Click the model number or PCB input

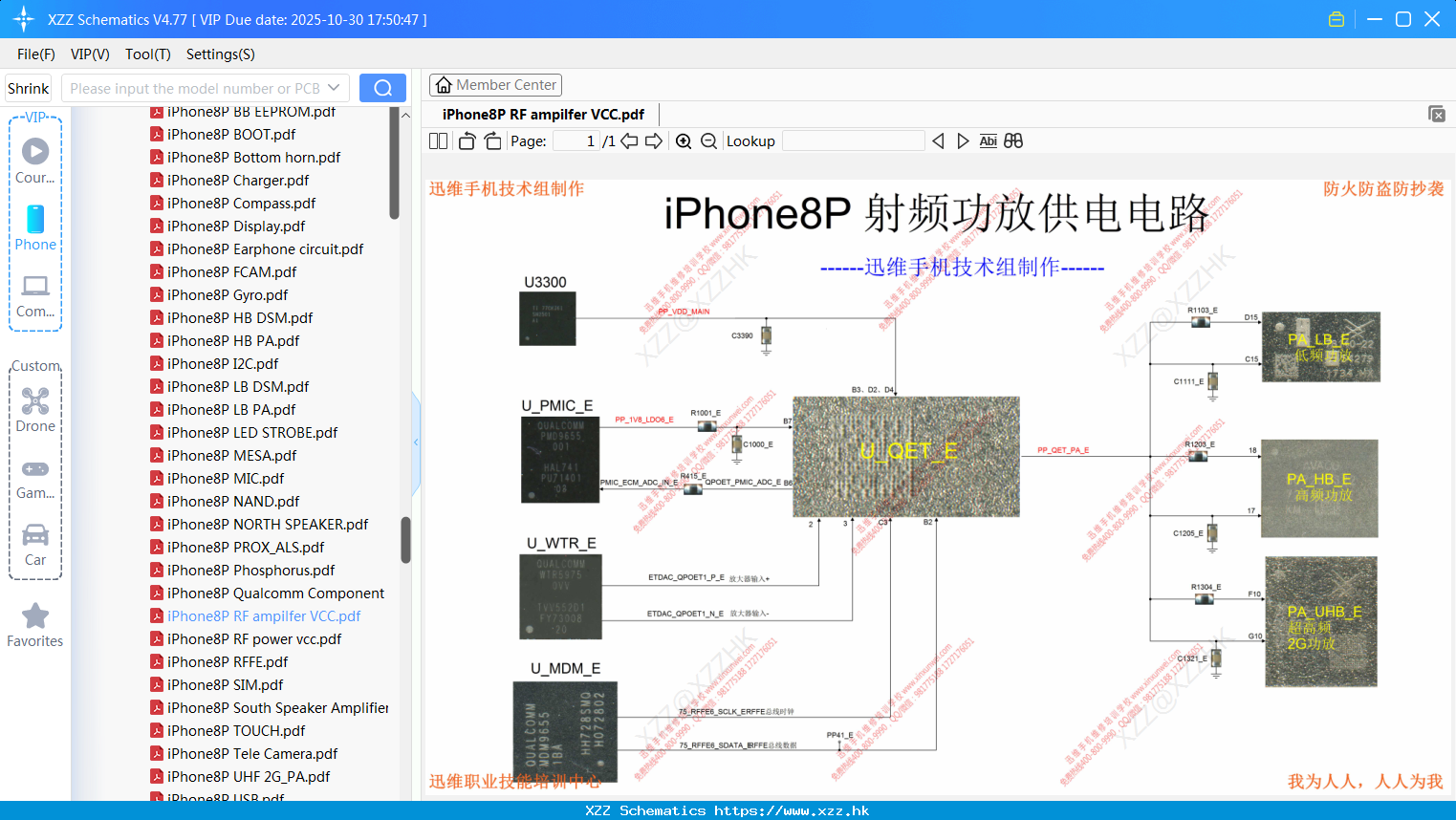click(194, 88)
